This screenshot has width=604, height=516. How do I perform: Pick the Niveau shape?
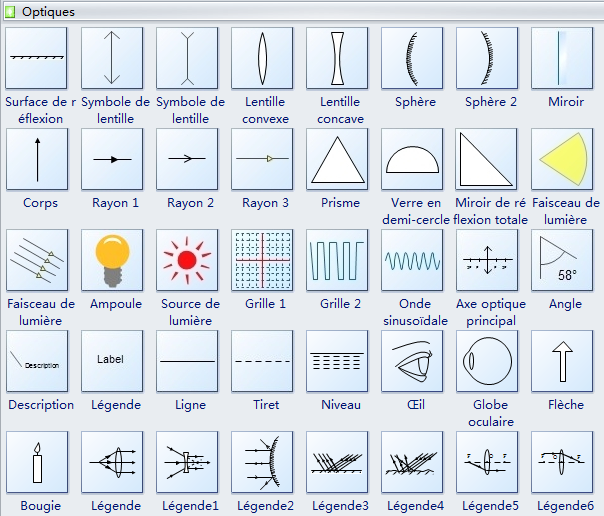[x=337, y=361]
